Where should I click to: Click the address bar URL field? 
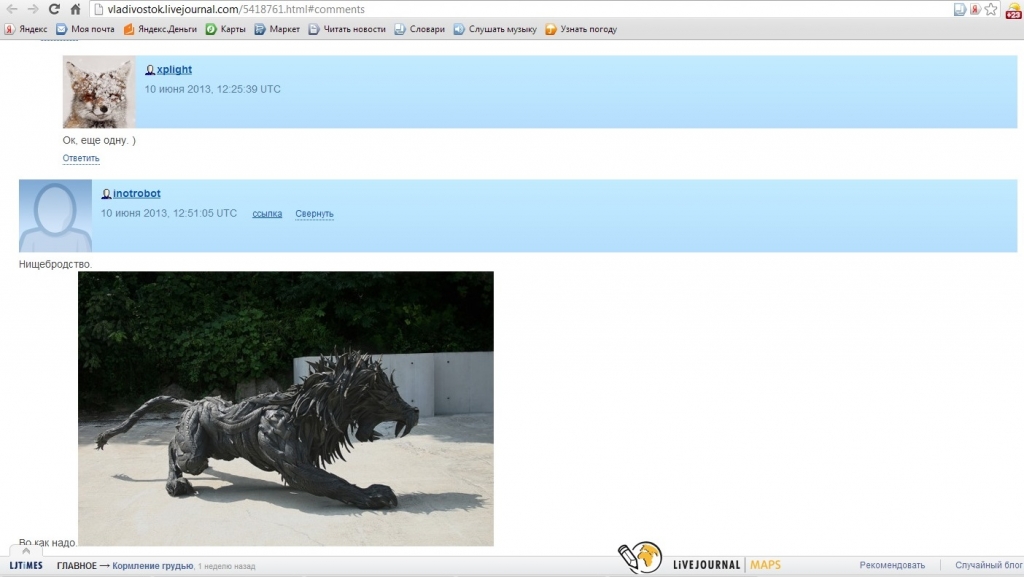tap(519, 9)
